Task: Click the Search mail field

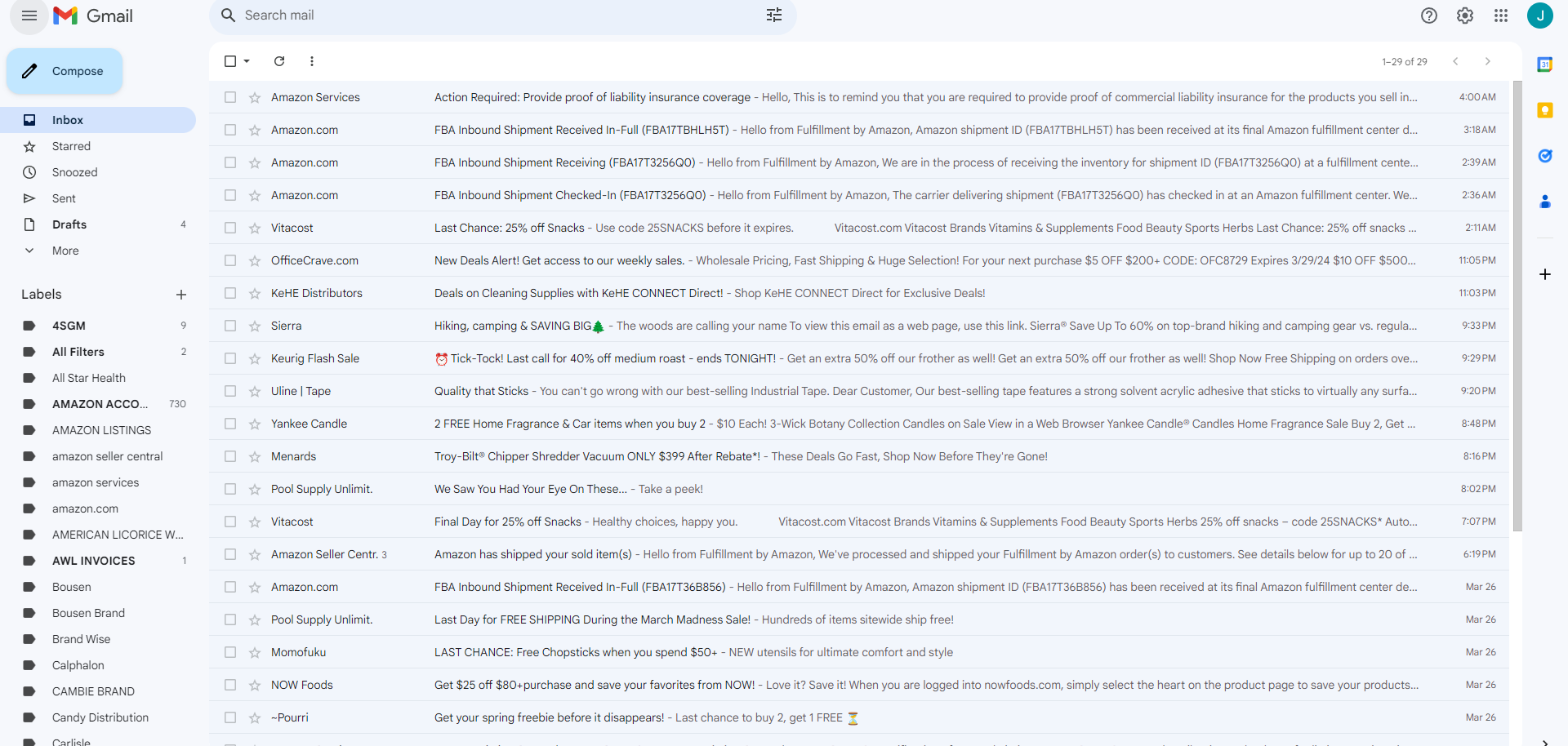Action: click(x=502, y=16)
